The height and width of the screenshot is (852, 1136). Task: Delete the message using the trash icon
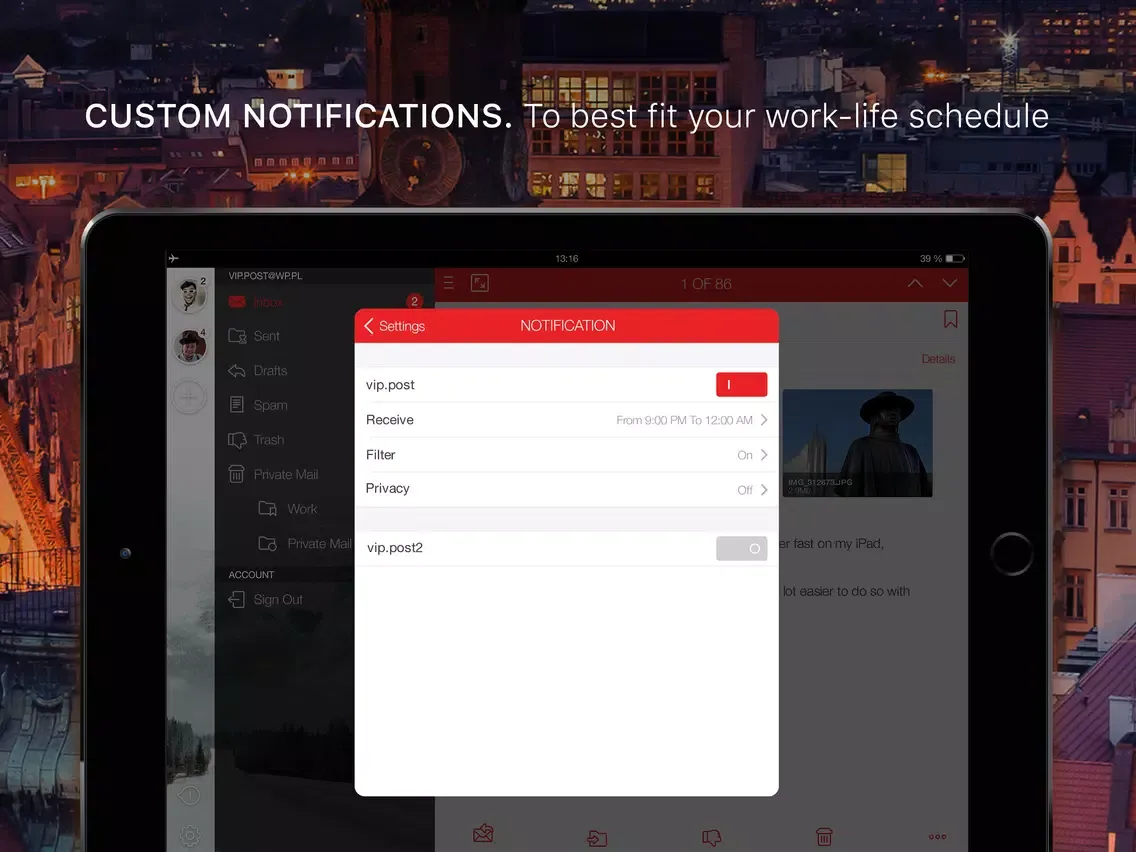824,837
